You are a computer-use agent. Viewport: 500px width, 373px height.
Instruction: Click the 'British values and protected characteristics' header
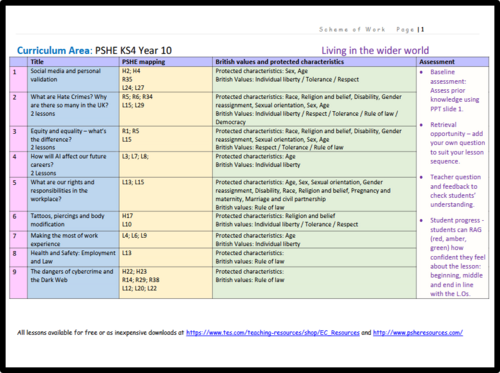click(x=279, y=62)
